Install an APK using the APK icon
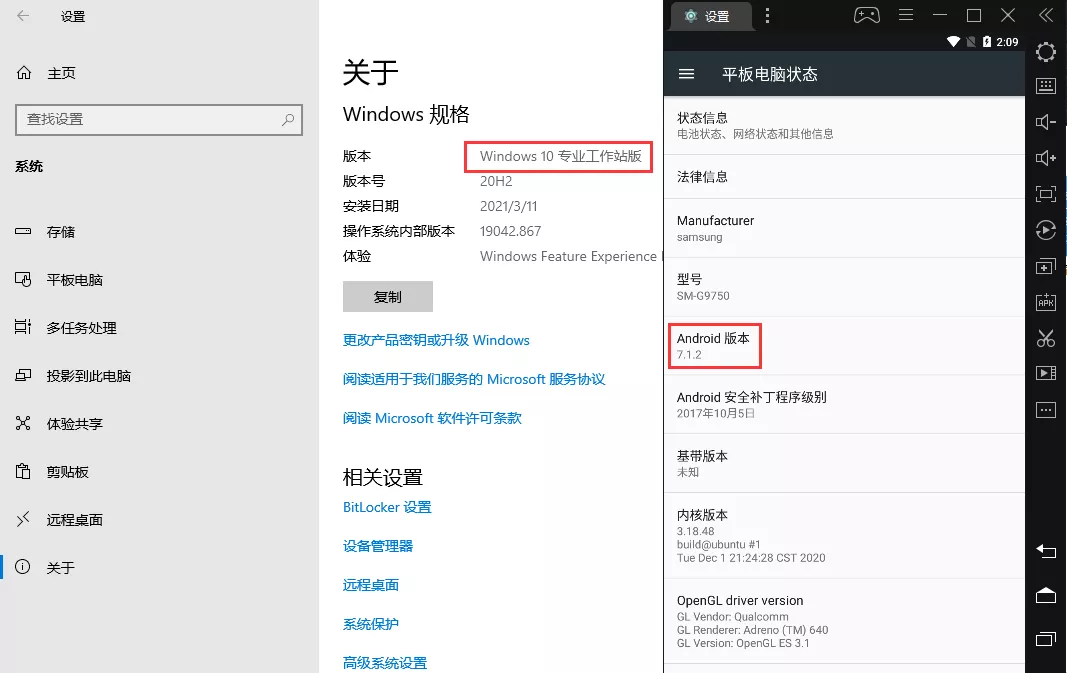The height and width of the screenshot is (673, 1067). pos(1046,301)
